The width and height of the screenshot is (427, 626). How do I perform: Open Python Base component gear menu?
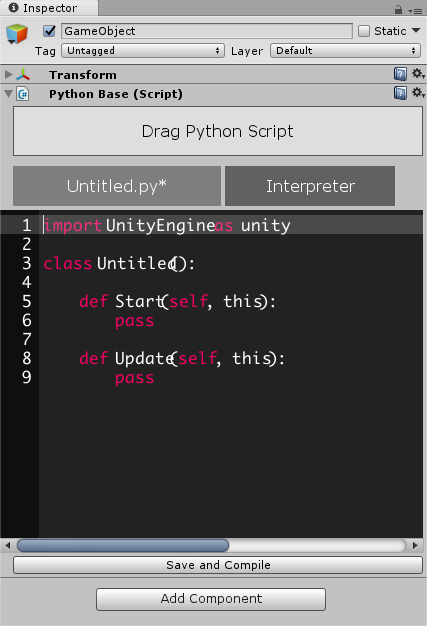418,93
